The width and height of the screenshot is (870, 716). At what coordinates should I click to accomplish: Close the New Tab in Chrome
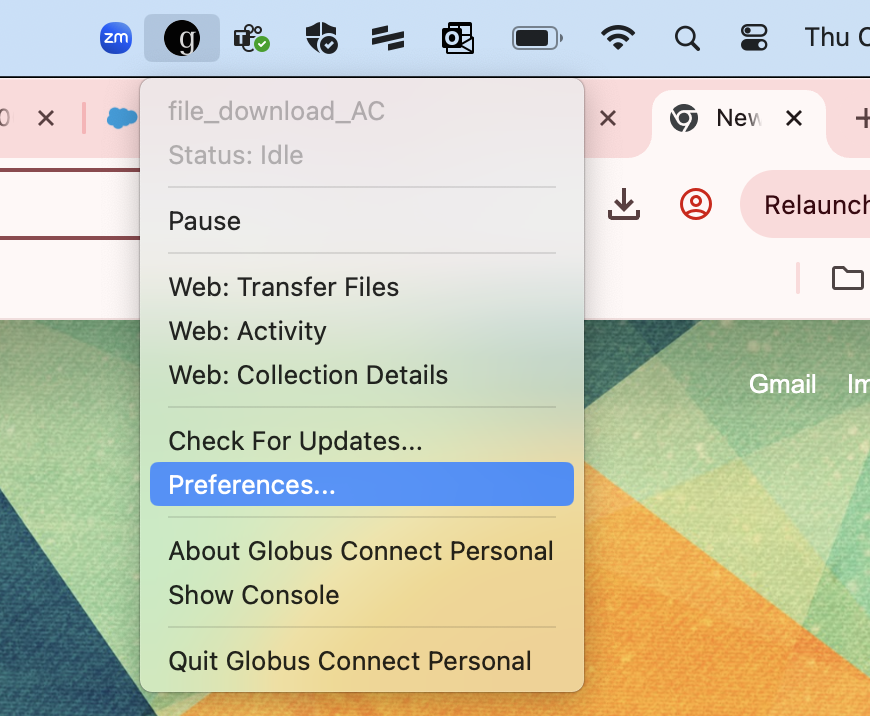pyautogui.click(x=794, y=118)
